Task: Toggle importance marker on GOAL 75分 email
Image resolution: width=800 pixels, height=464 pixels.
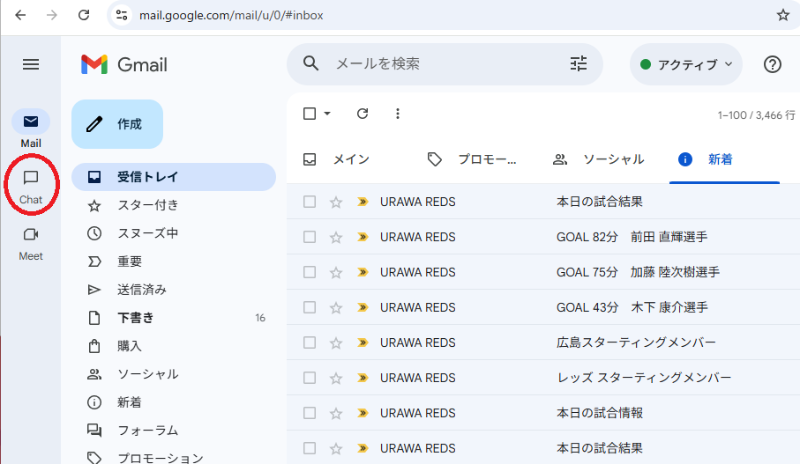Action: (362, 272)
